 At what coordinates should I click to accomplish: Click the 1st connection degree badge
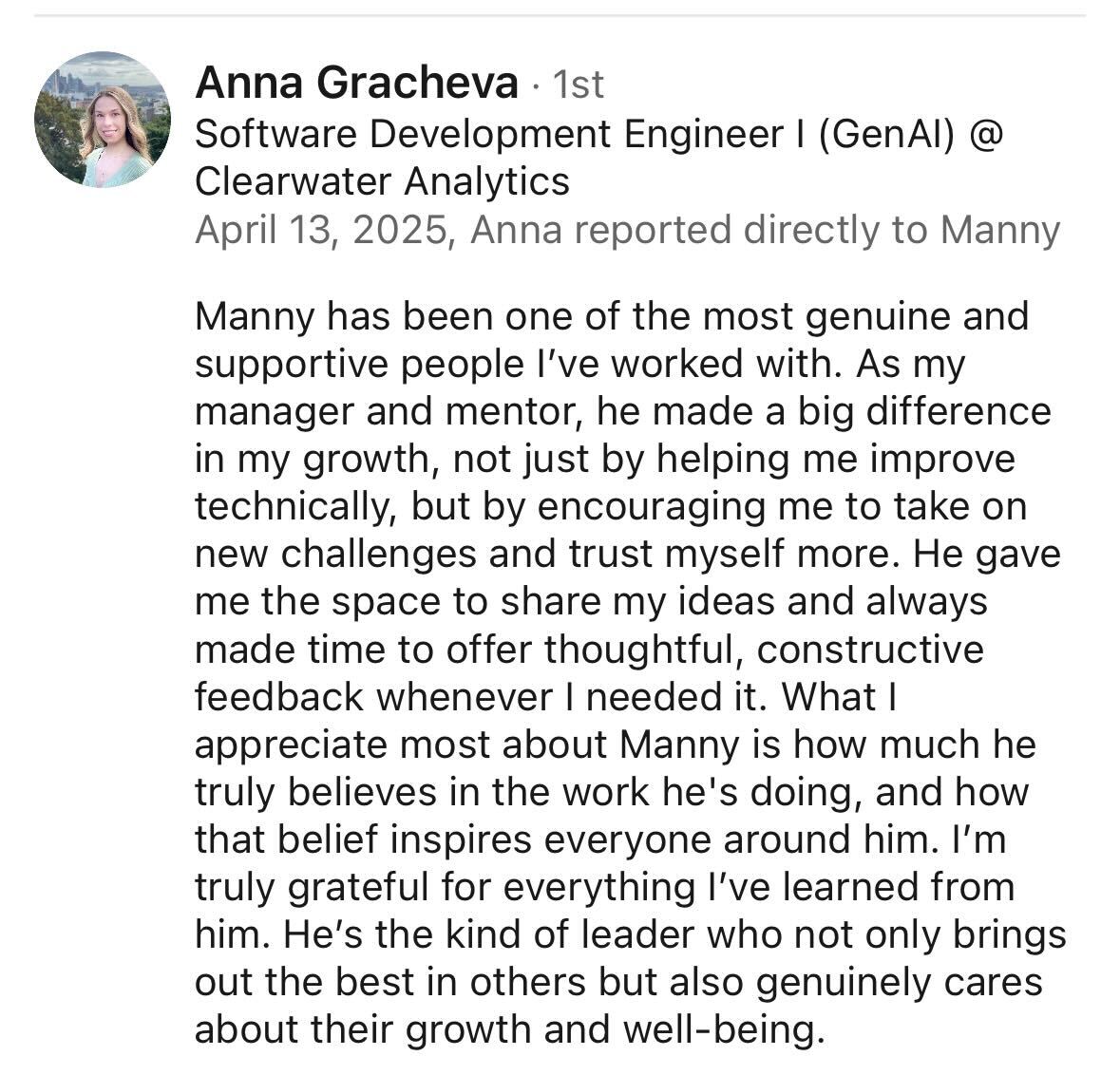(x=578, y=85)
